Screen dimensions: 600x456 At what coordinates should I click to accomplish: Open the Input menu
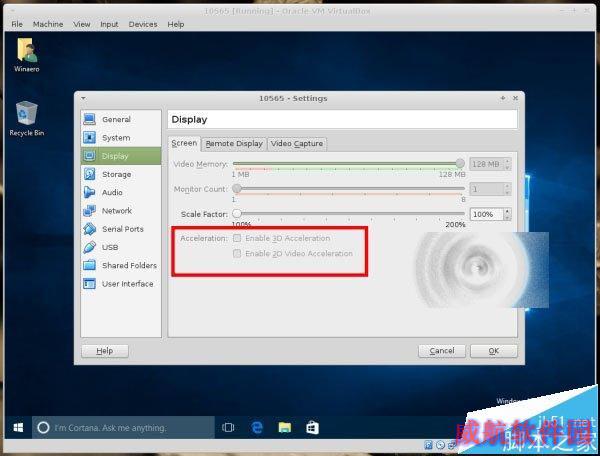(109, 24)
